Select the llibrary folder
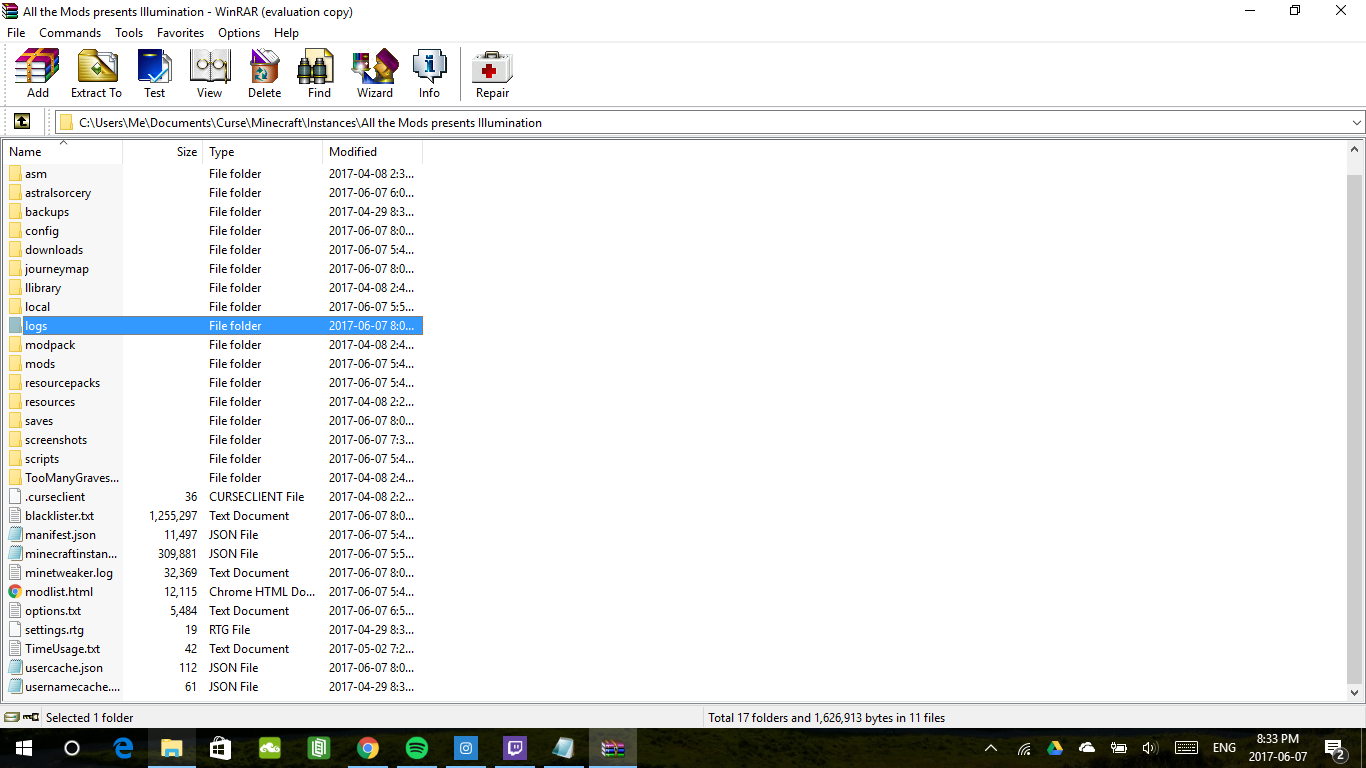 pyautogui.click(x=213, y=288)
